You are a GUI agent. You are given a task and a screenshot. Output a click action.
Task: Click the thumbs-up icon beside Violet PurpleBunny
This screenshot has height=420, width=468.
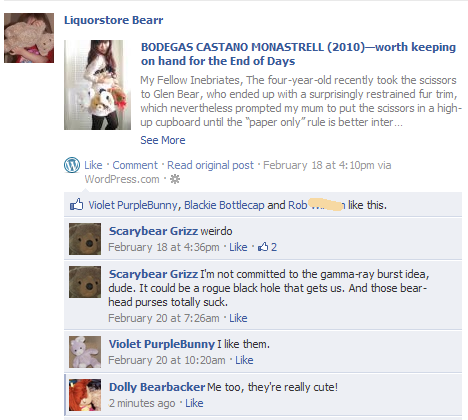coord(76,204)
